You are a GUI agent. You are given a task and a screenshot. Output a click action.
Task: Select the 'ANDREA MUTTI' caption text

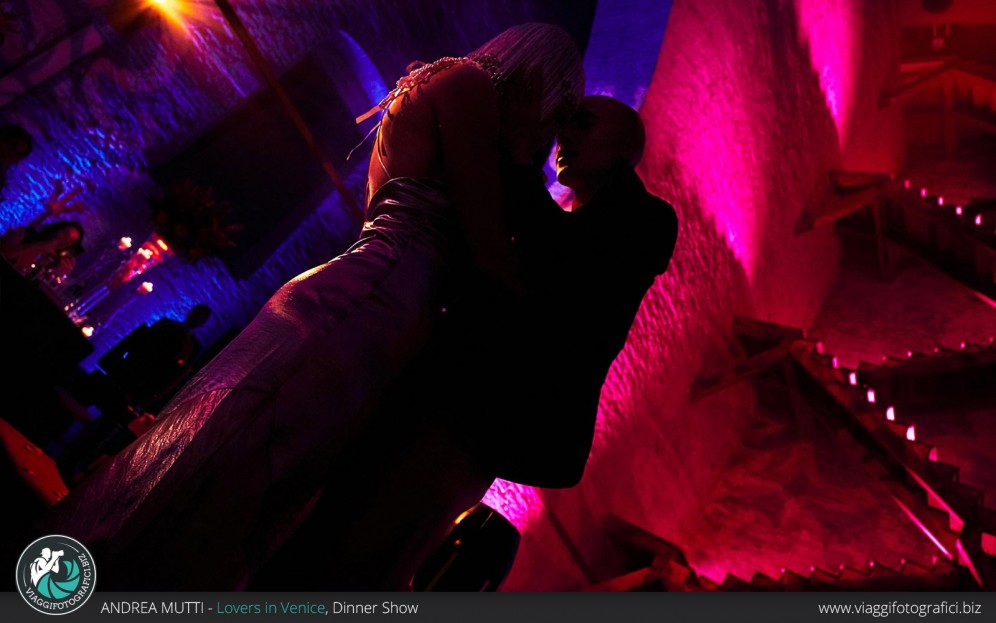152,608
